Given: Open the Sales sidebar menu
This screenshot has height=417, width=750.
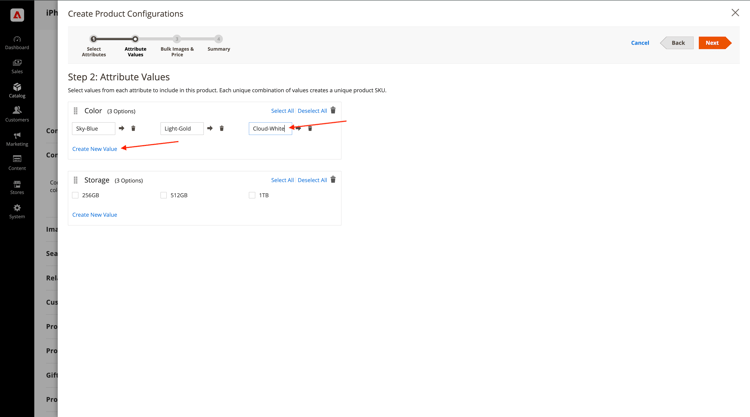Looking at the screenshot, I should [x=17, y=66].
